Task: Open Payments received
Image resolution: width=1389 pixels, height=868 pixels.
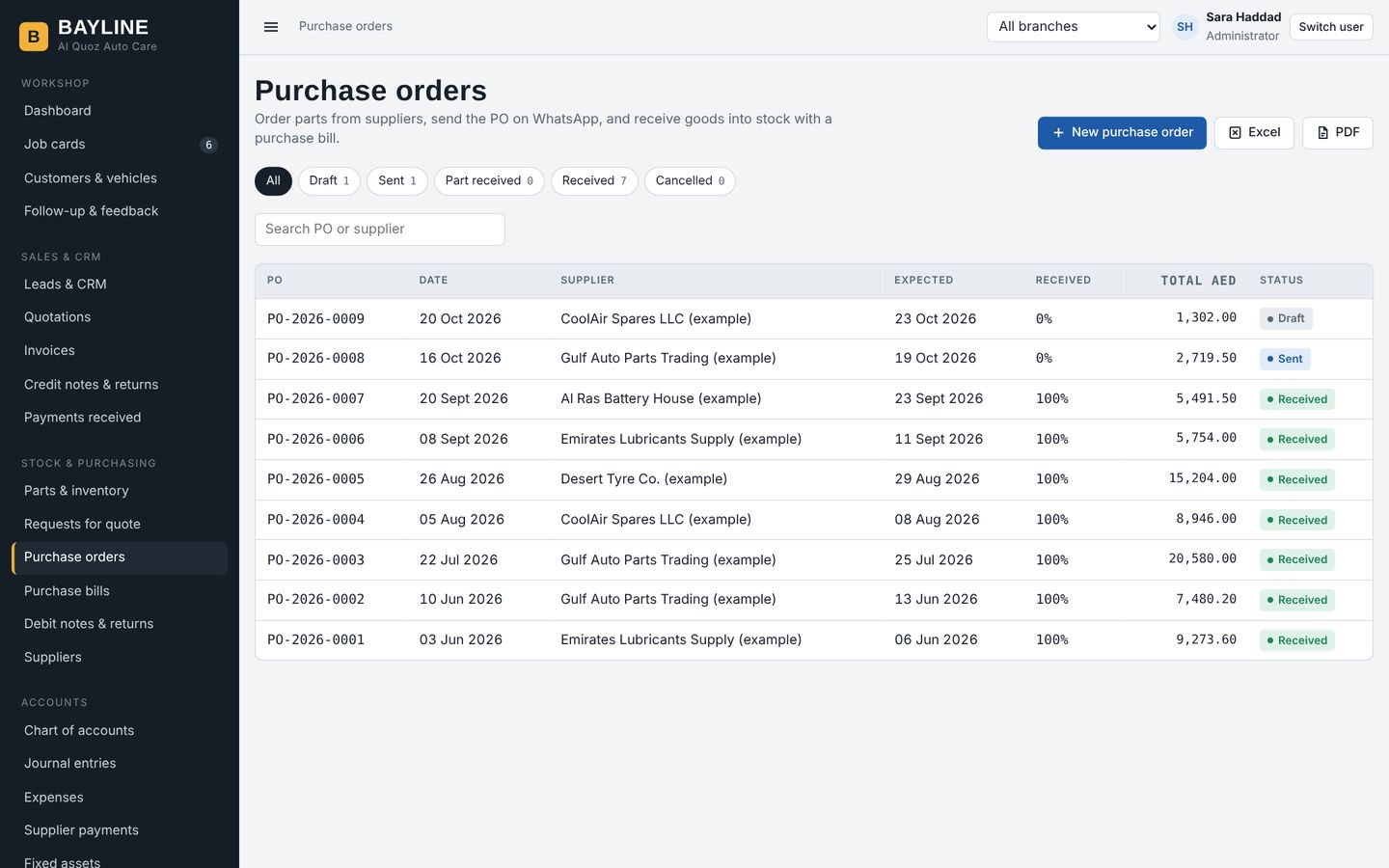Action: point(120,418)
